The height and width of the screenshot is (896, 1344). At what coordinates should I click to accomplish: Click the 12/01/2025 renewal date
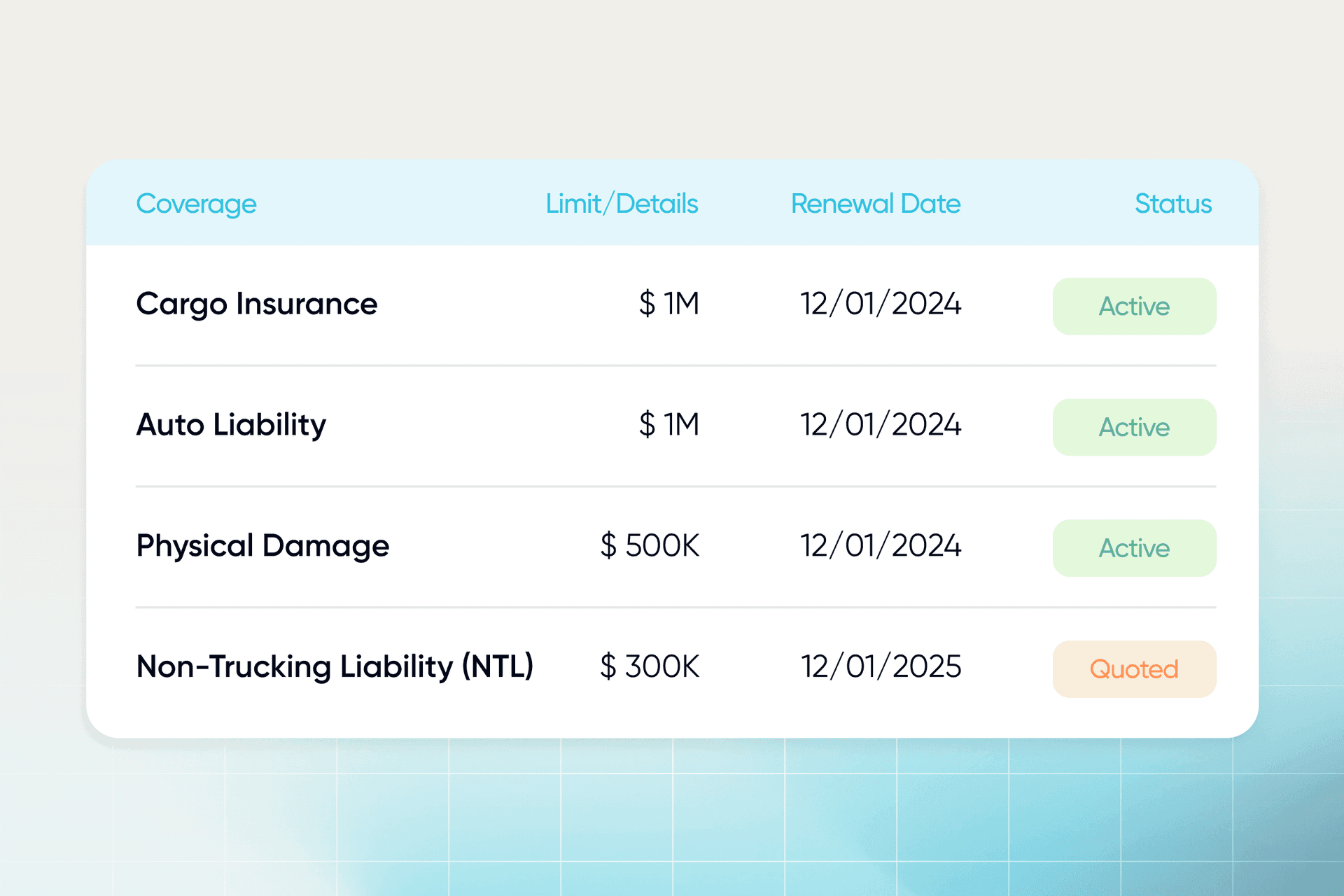[x=881, y=666]
